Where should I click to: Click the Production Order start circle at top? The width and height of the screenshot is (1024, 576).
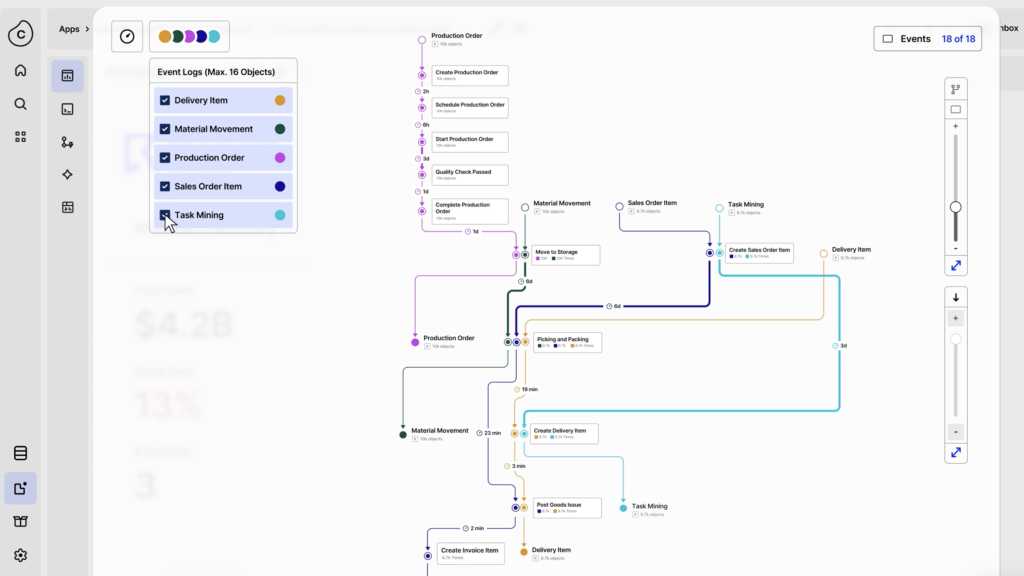tap(422, 40)
